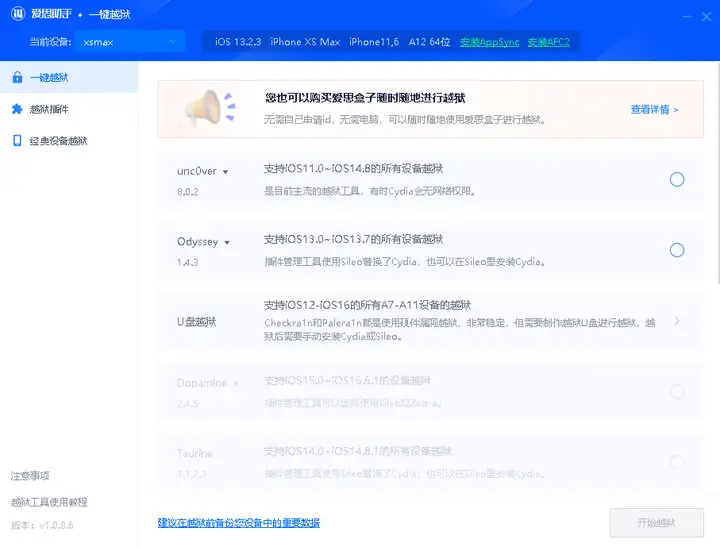Click the phone icon beside 经典设备越狱
This screenshot has width=720, height=547.
pos(17,141)
